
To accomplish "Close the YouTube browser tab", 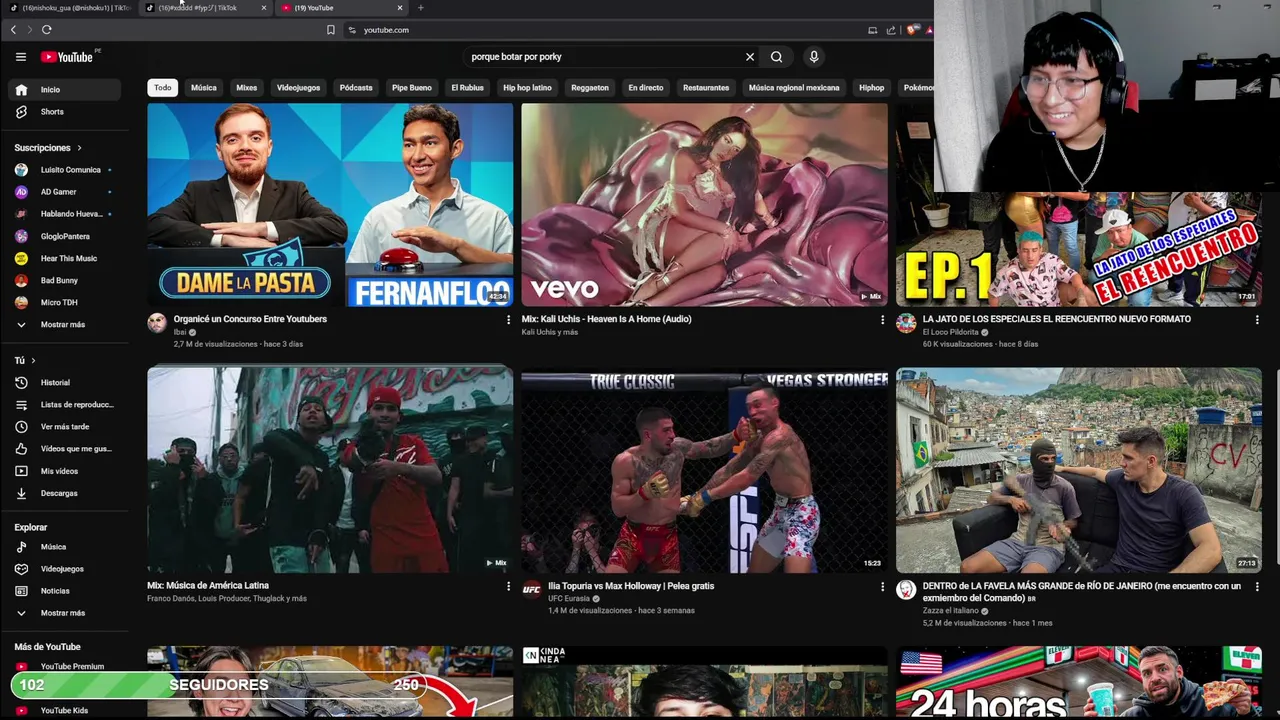I will 400,8.
